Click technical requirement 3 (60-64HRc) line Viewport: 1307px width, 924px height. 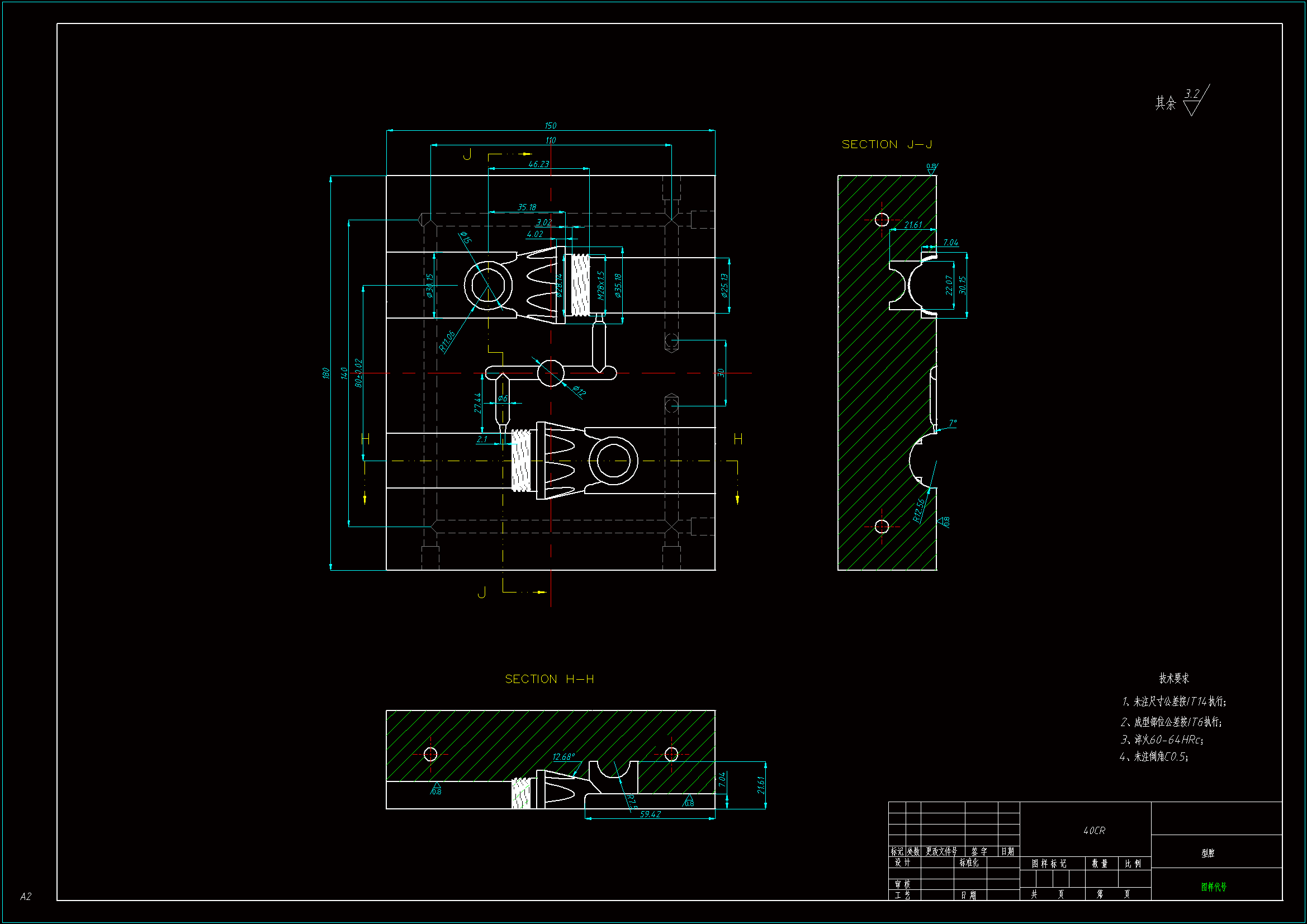[x=1162, y=740]
